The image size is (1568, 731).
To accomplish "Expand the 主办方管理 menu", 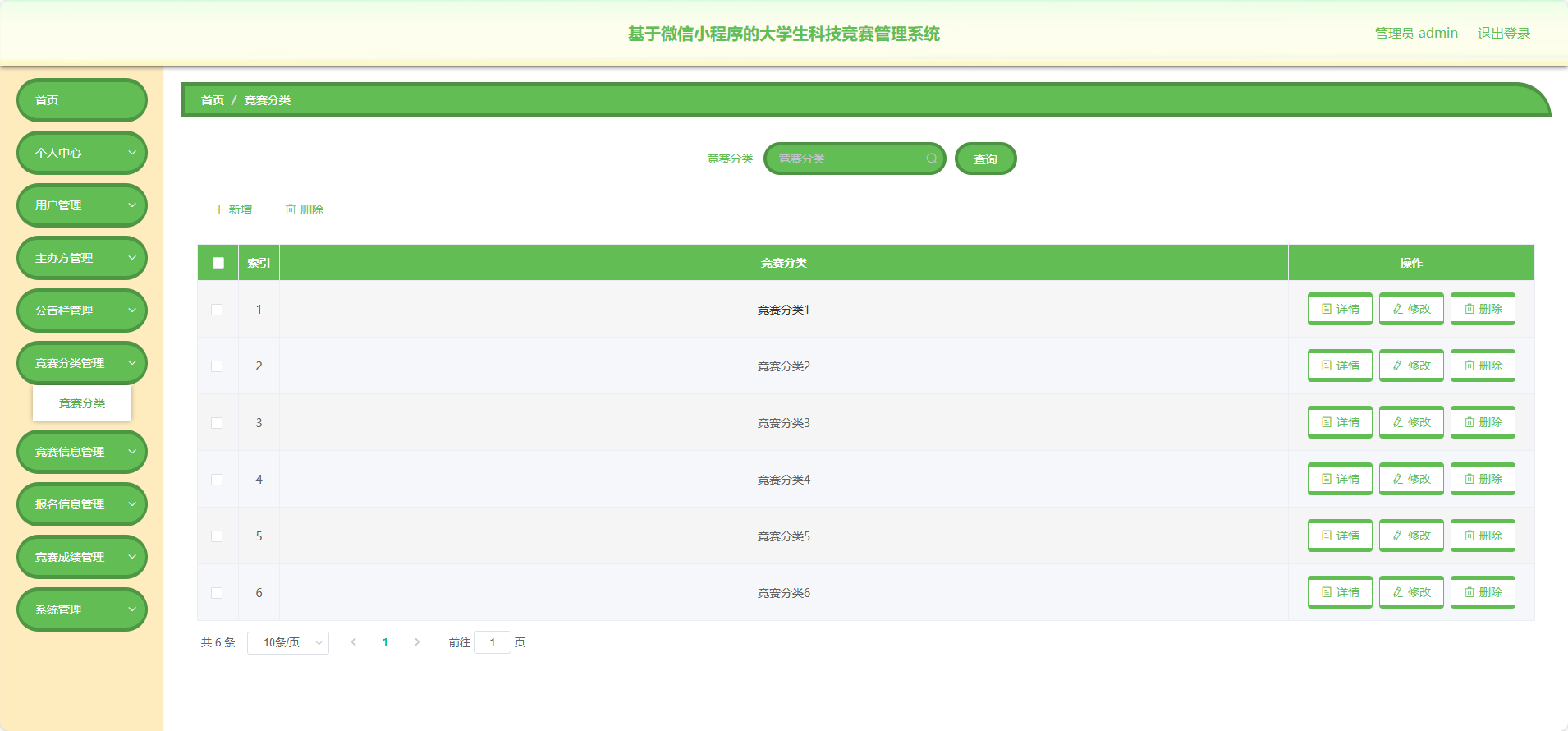I will 82,258.
